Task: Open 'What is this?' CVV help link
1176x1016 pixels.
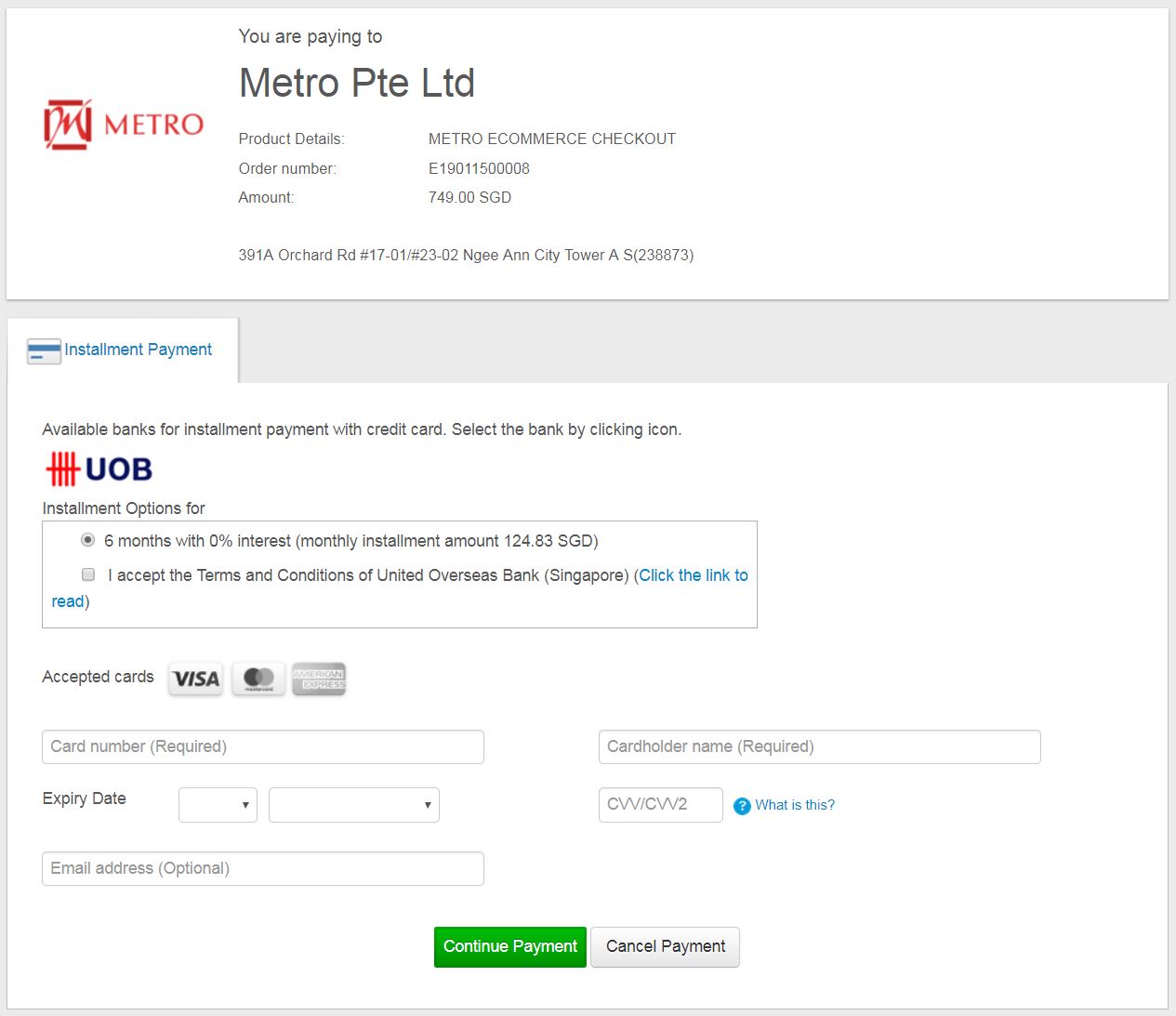Action: pos(795,805)
